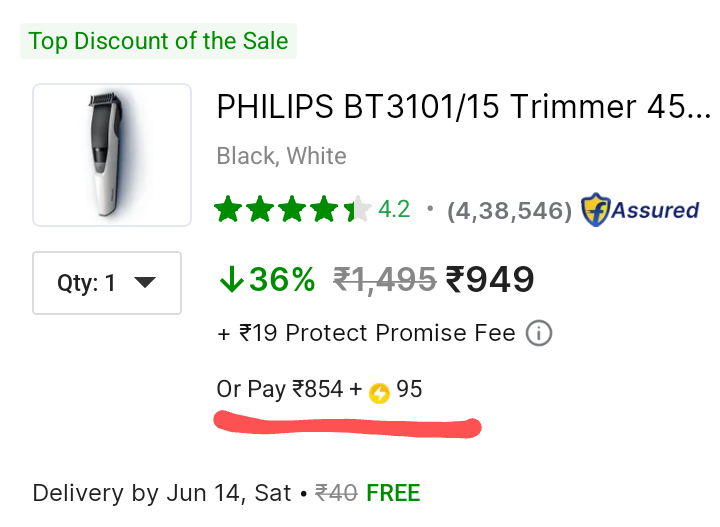
Task: Click the green star rating row
Action: [x=292, y=210]
